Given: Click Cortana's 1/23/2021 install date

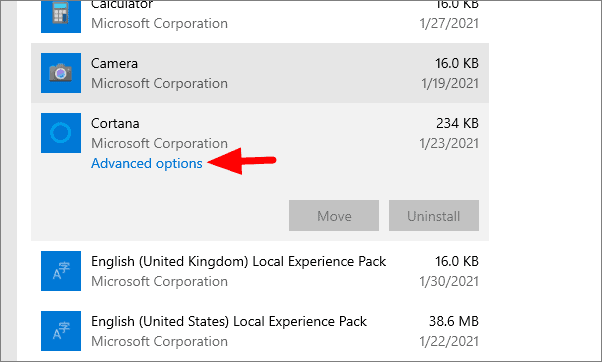Looking at the screenshot, I should [x=449, y=144].
